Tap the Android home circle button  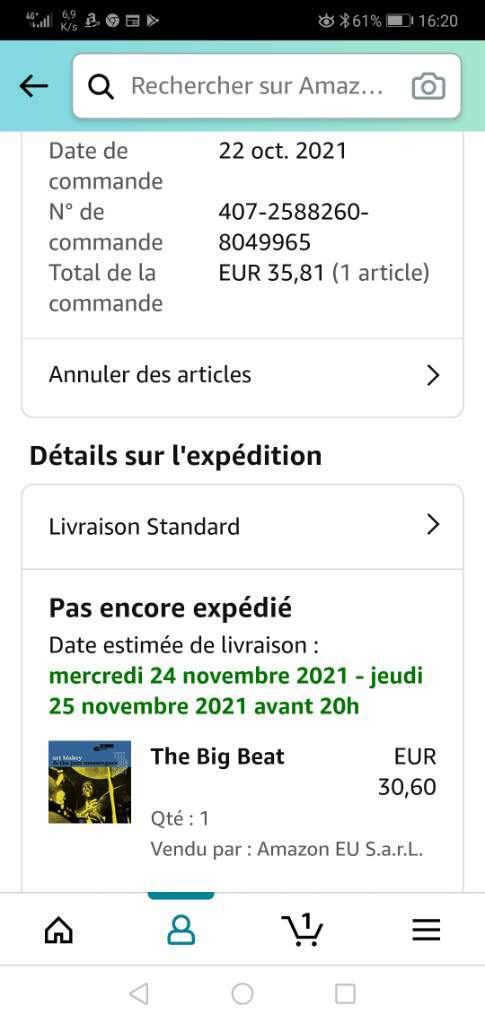point(242,994)
